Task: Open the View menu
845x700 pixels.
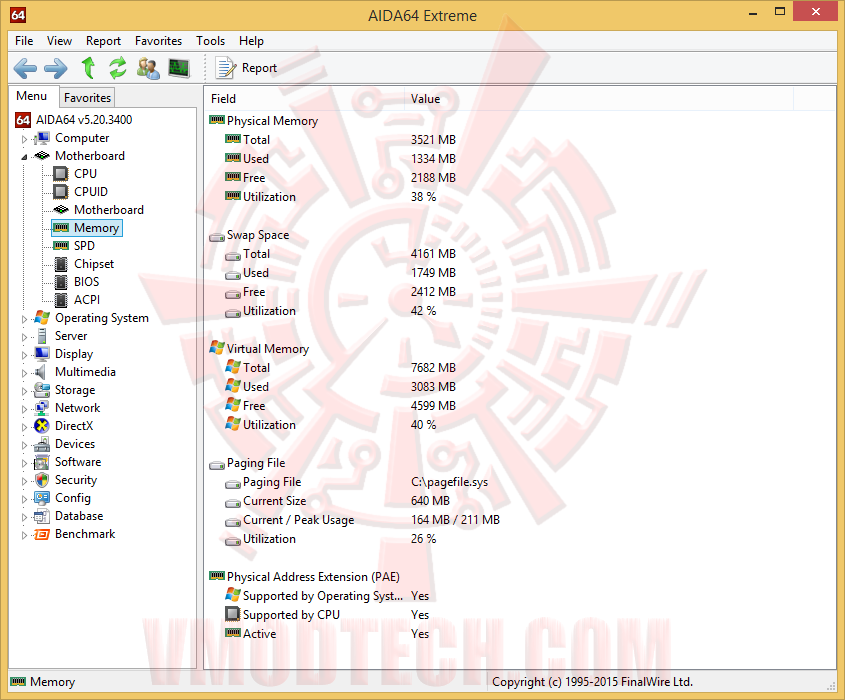Action: [x=59, y=41]
